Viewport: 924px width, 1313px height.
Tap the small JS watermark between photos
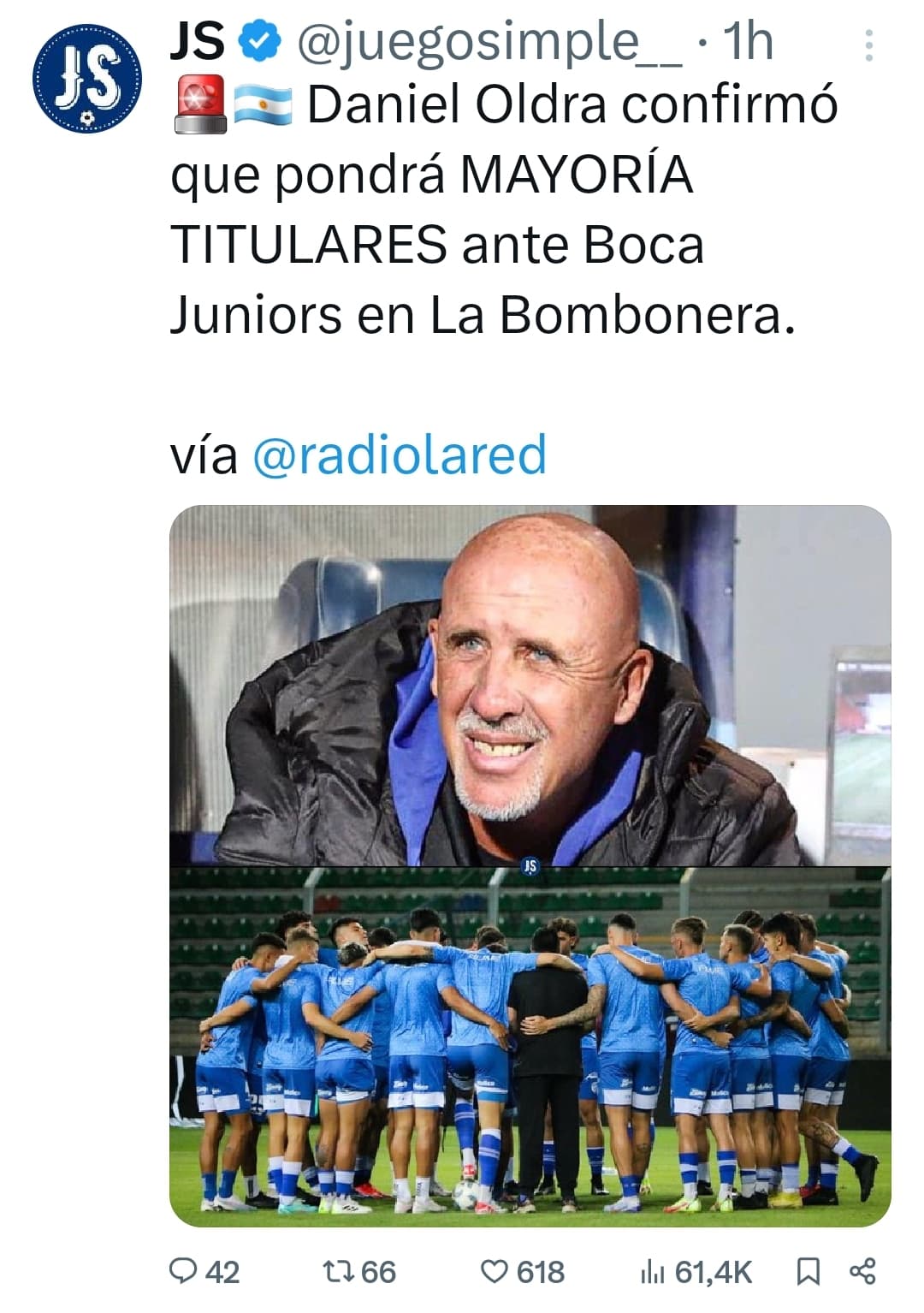point(530,867)
